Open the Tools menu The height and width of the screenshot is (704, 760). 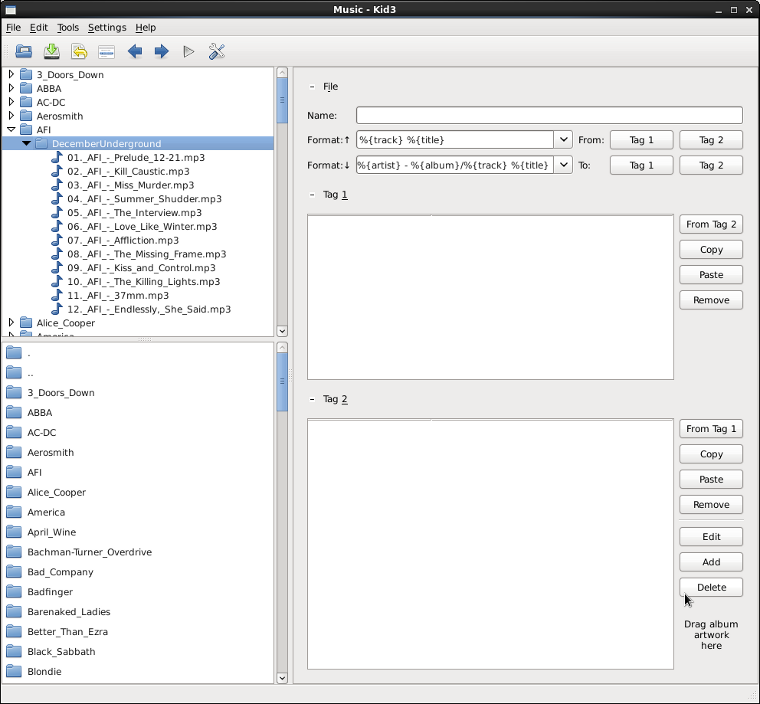67,27
